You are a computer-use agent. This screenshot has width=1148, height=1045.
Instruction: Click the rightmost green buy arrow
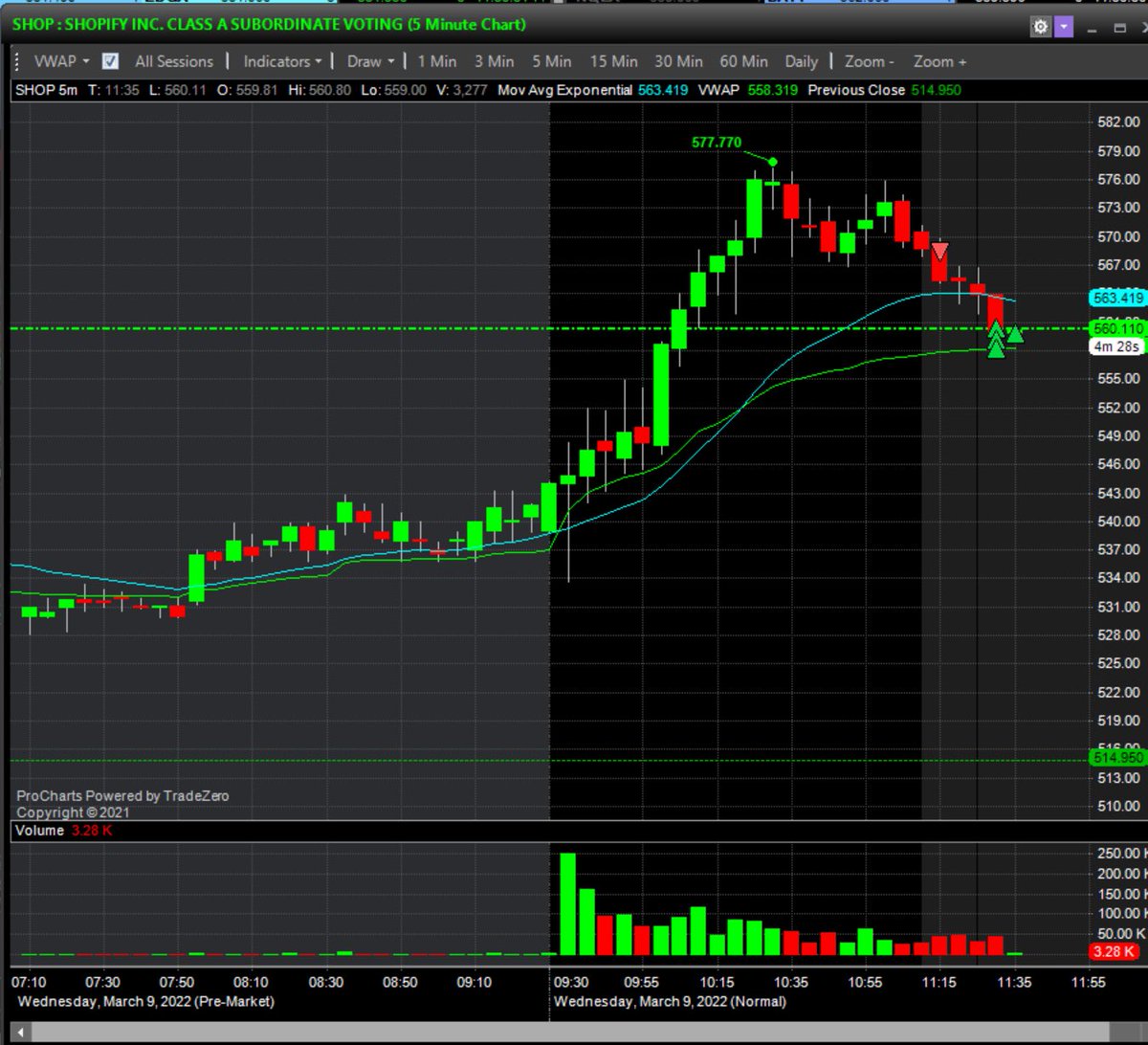pos(1015,334)
